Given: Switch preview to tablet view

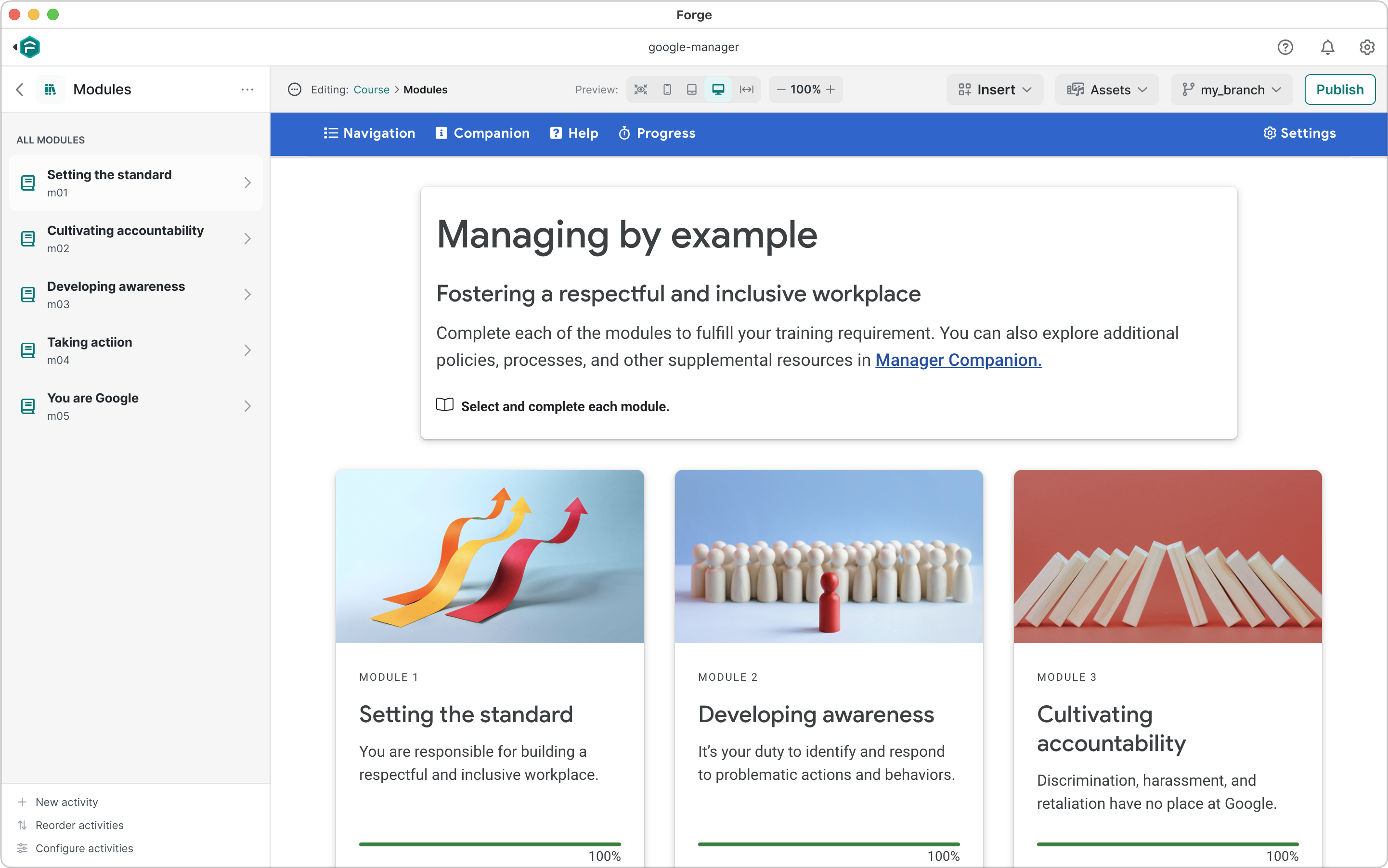Looking at the screenshot, I should (x=692, y=90).
